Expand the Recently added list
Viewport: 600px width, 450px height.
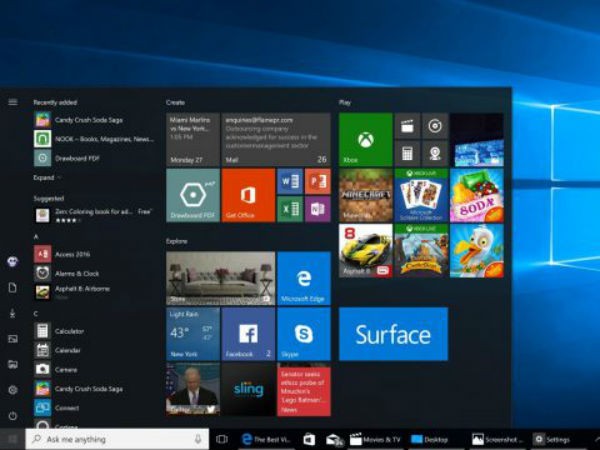click(45, 177)
